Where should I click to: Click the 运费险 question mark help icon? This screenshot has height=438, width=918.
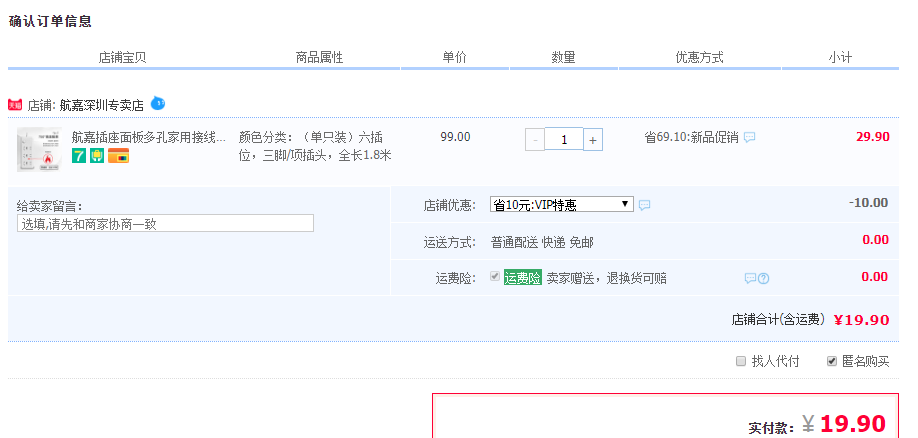[763, 279]
